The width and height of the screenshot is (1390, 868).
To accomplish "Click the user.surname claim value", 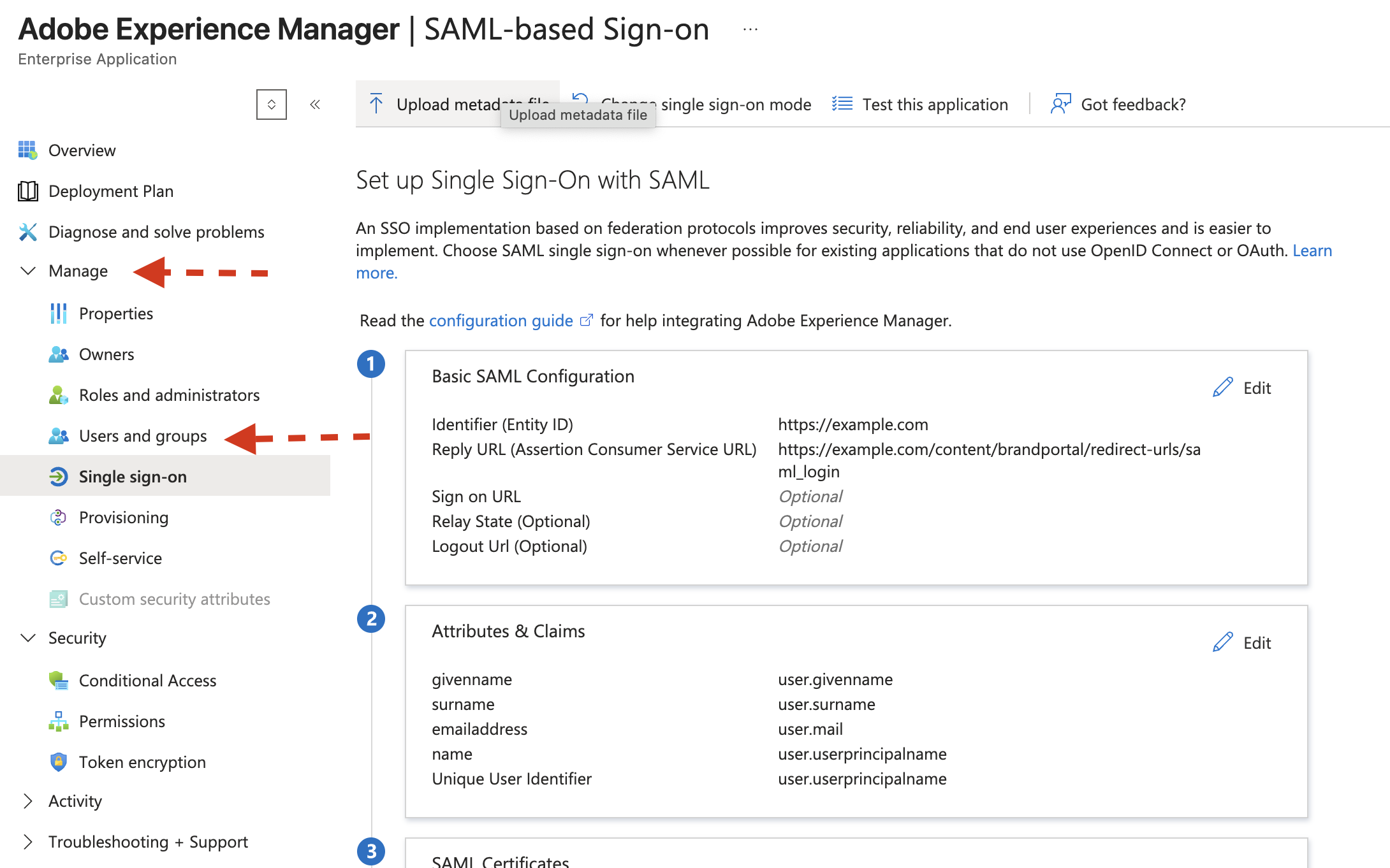I will (x=826, y=704).
